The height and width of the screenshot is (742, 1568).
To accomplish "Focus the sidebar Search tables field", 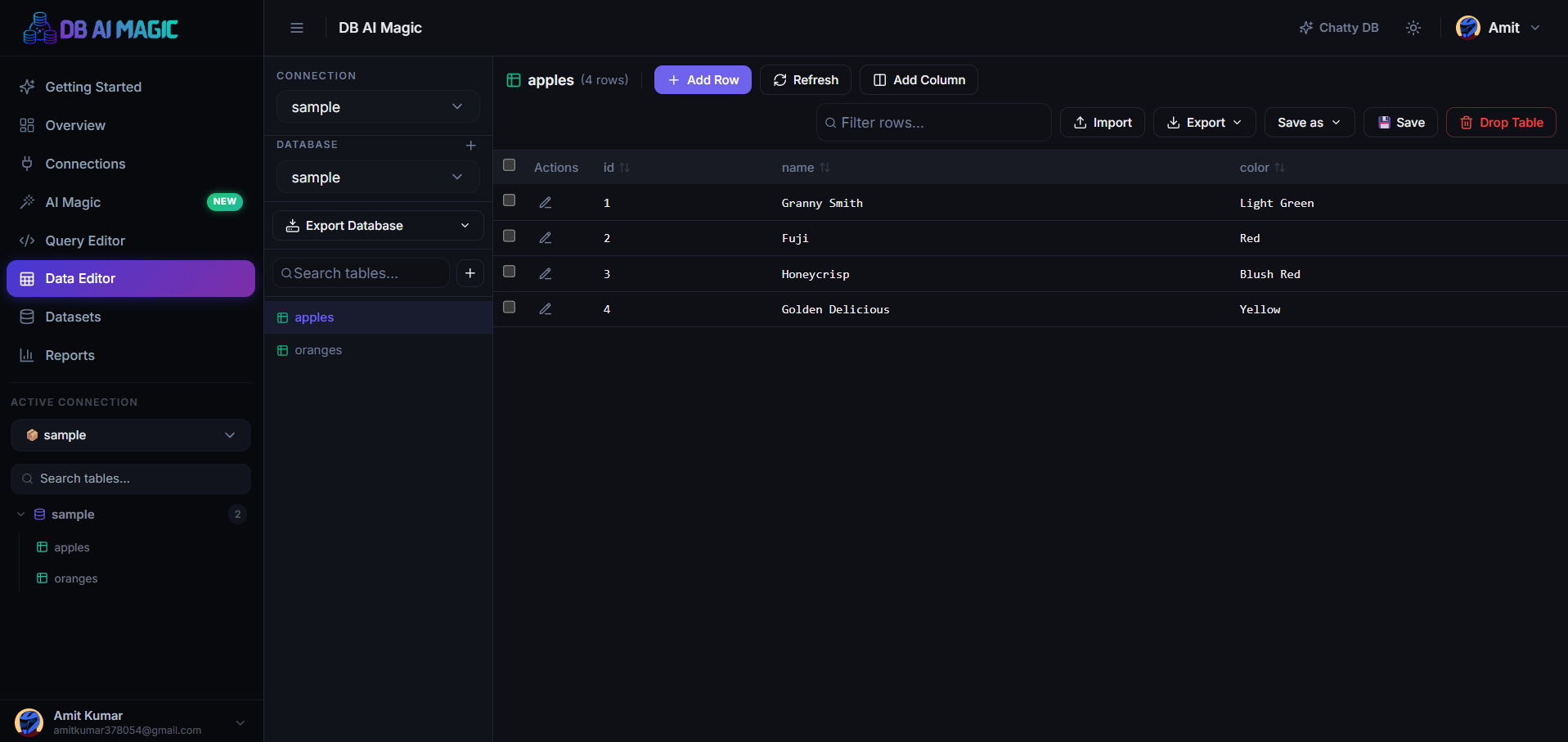I will click(x=131, y=479).
